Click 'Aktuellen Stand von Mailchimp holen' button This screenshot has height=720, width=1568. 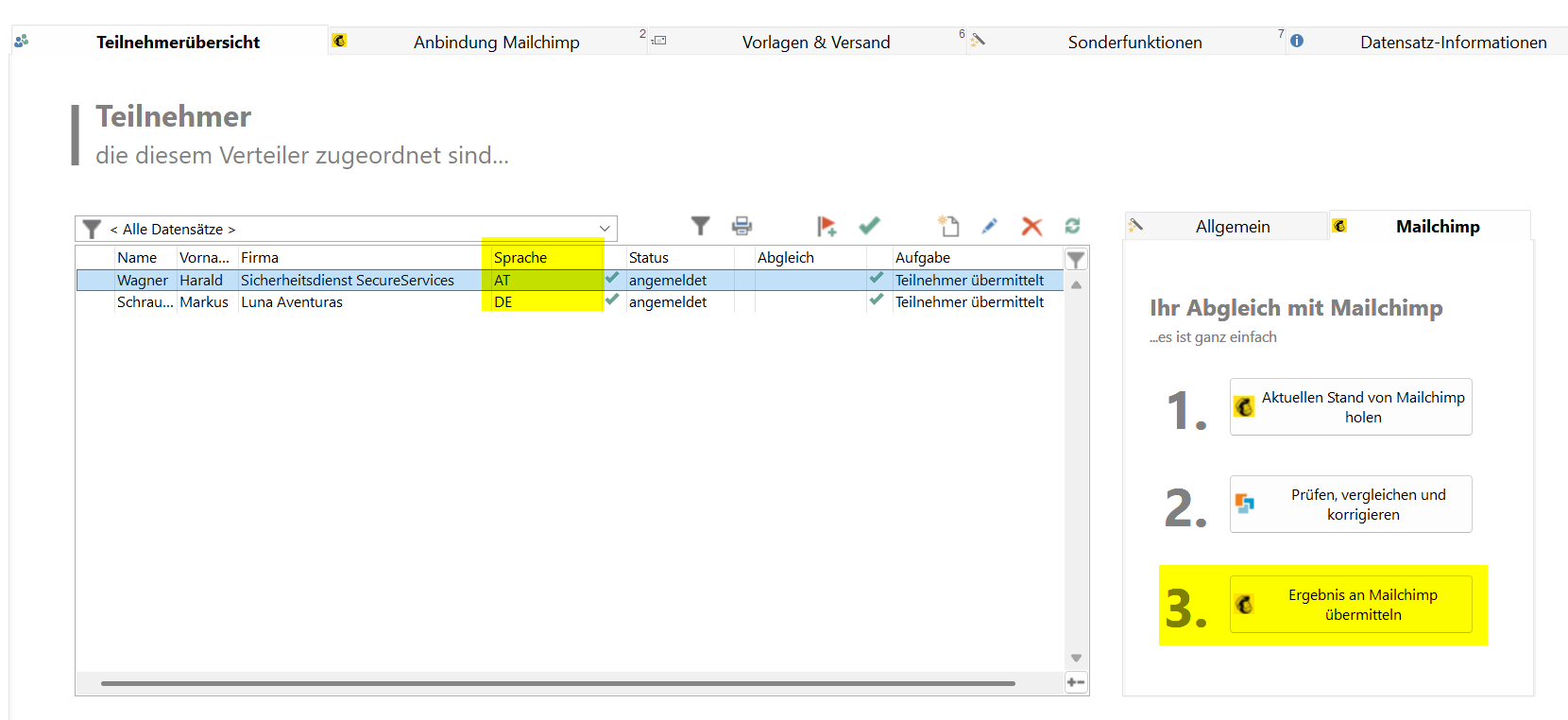pos(1351,407)
